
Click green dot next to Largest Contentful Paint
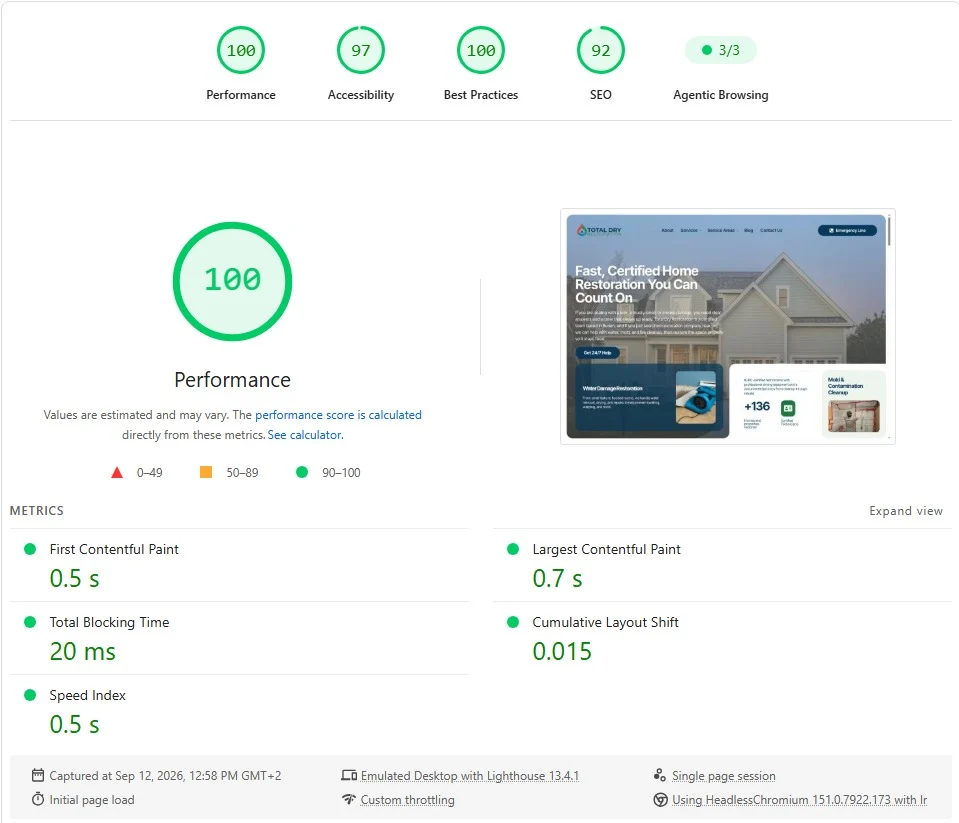pos(513,549)
